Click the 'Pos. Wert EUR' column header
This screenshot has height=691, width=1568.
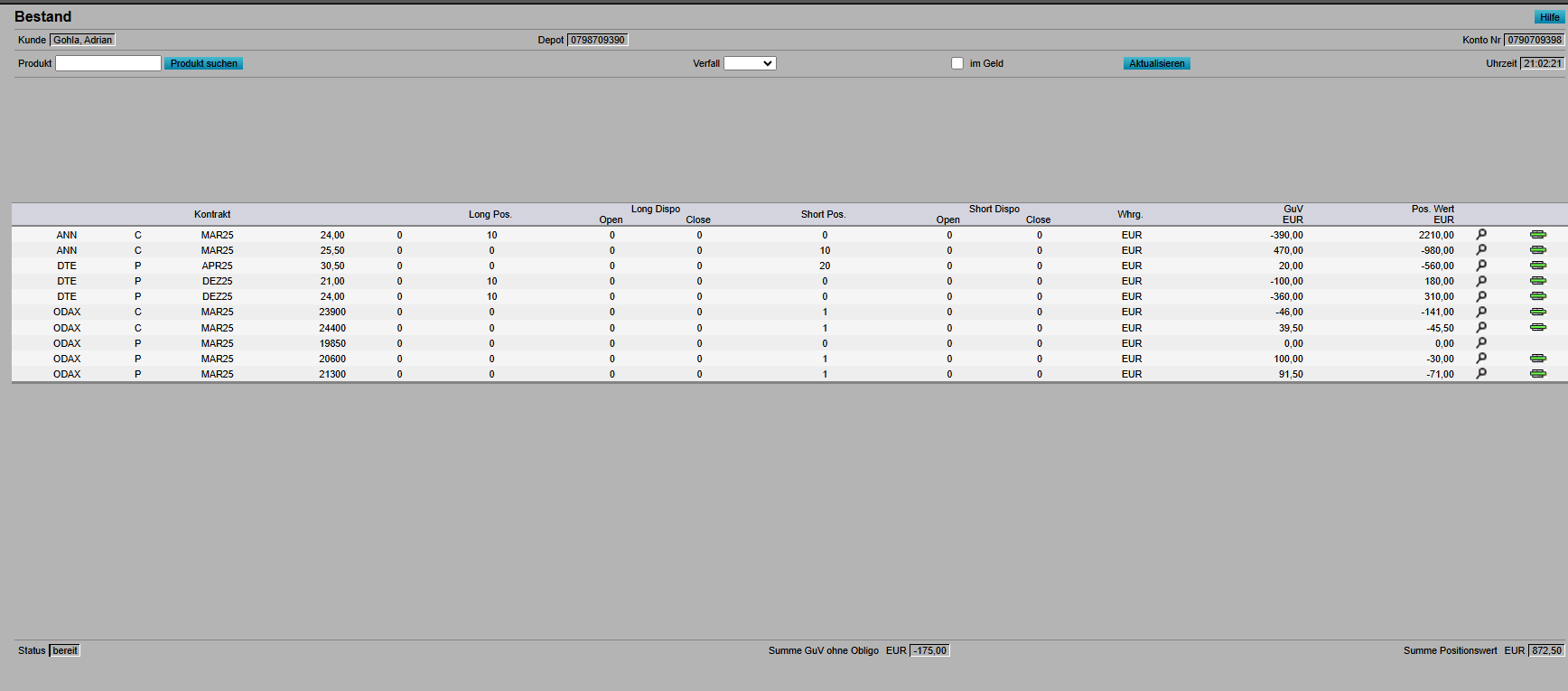(x=1433, y=214)
